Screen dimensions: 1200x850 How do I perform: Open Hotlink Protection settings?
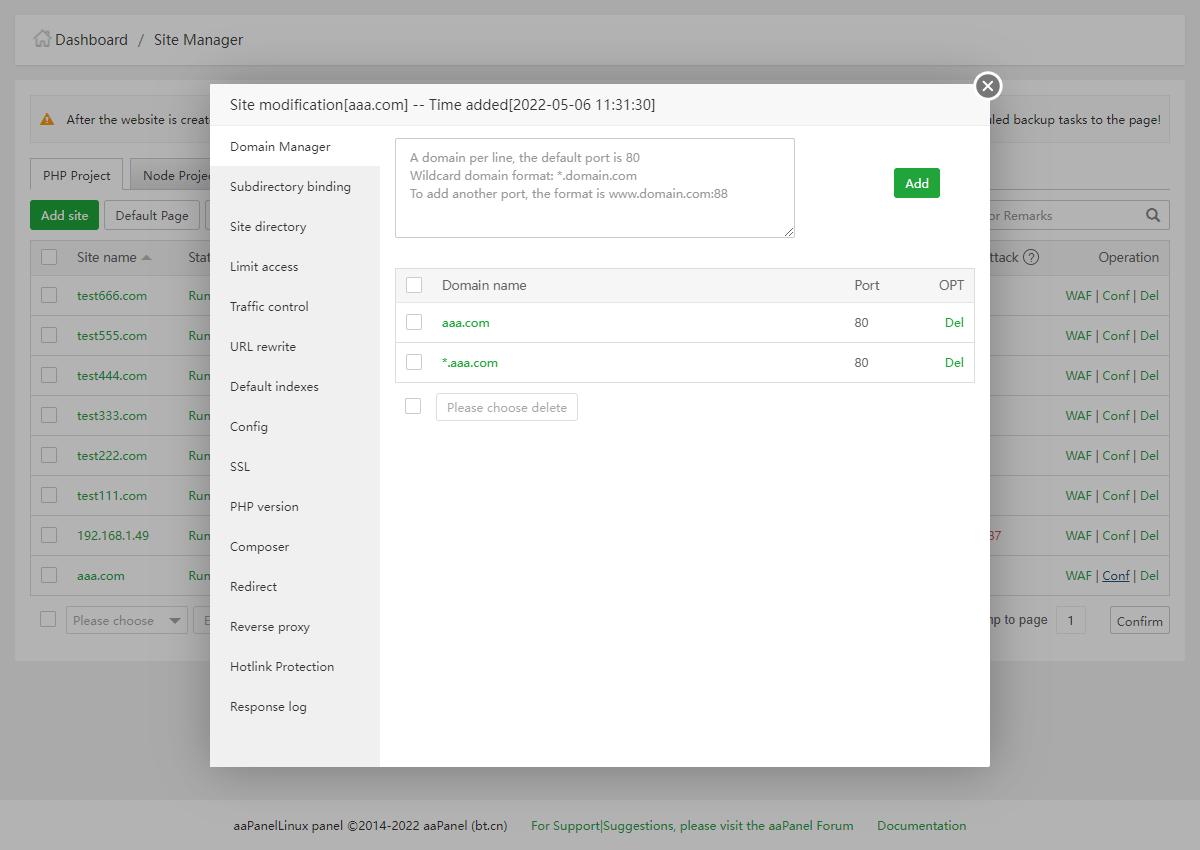pyautogui.click(x=282, y=667)
